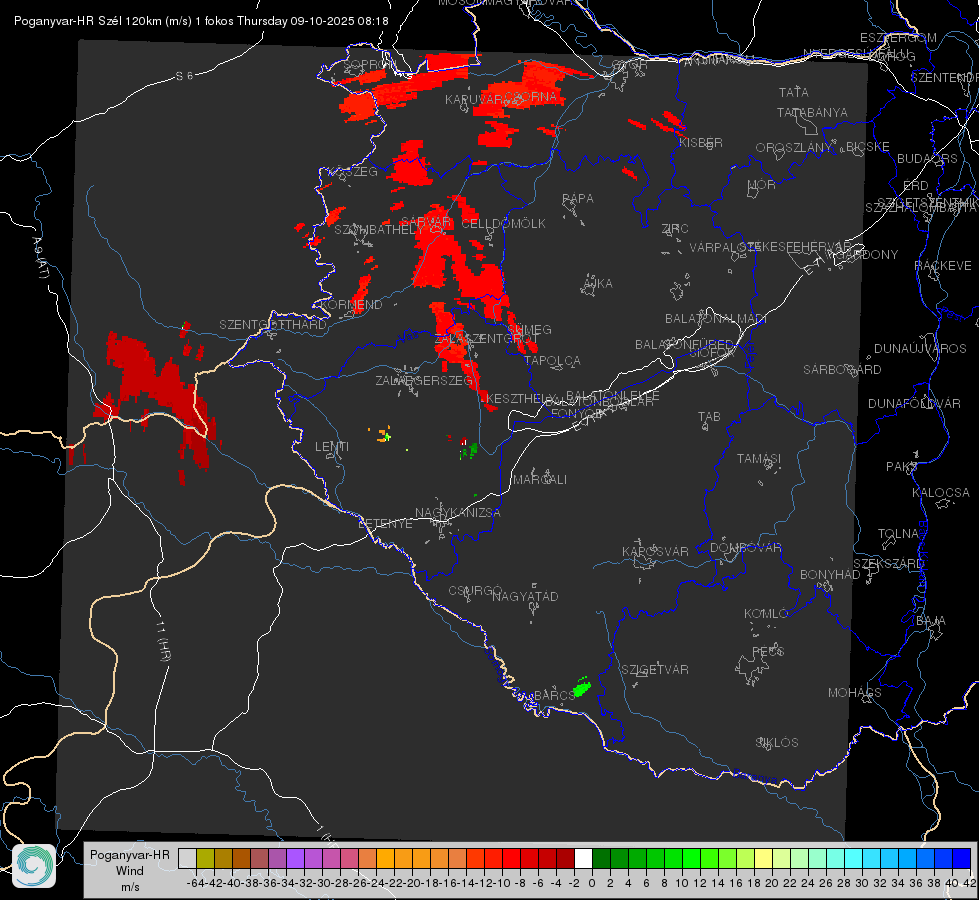Click the KALOCSA city label

point(941,493)
